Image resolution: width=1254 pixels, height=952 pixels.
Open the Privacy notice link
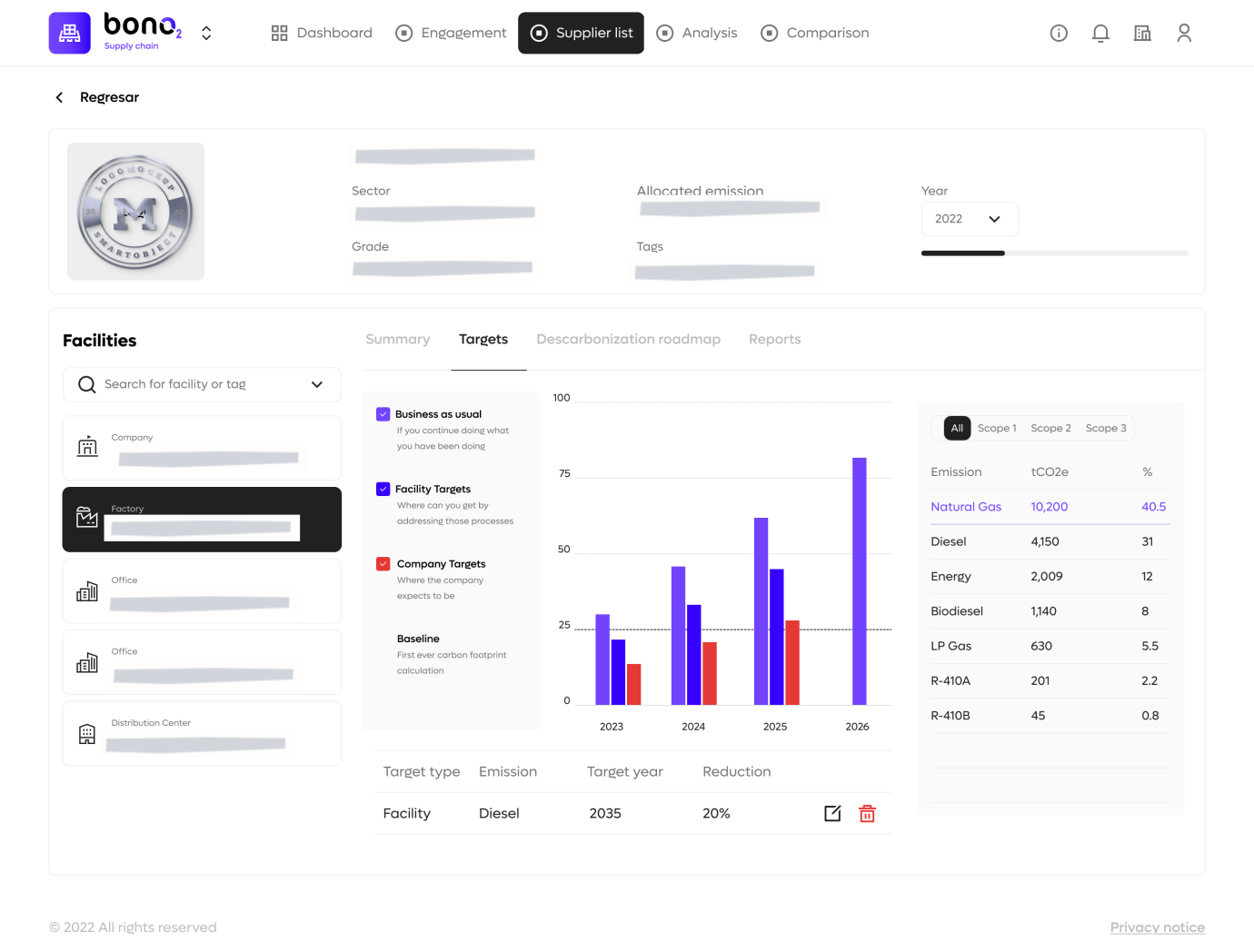click(1157, 927)
